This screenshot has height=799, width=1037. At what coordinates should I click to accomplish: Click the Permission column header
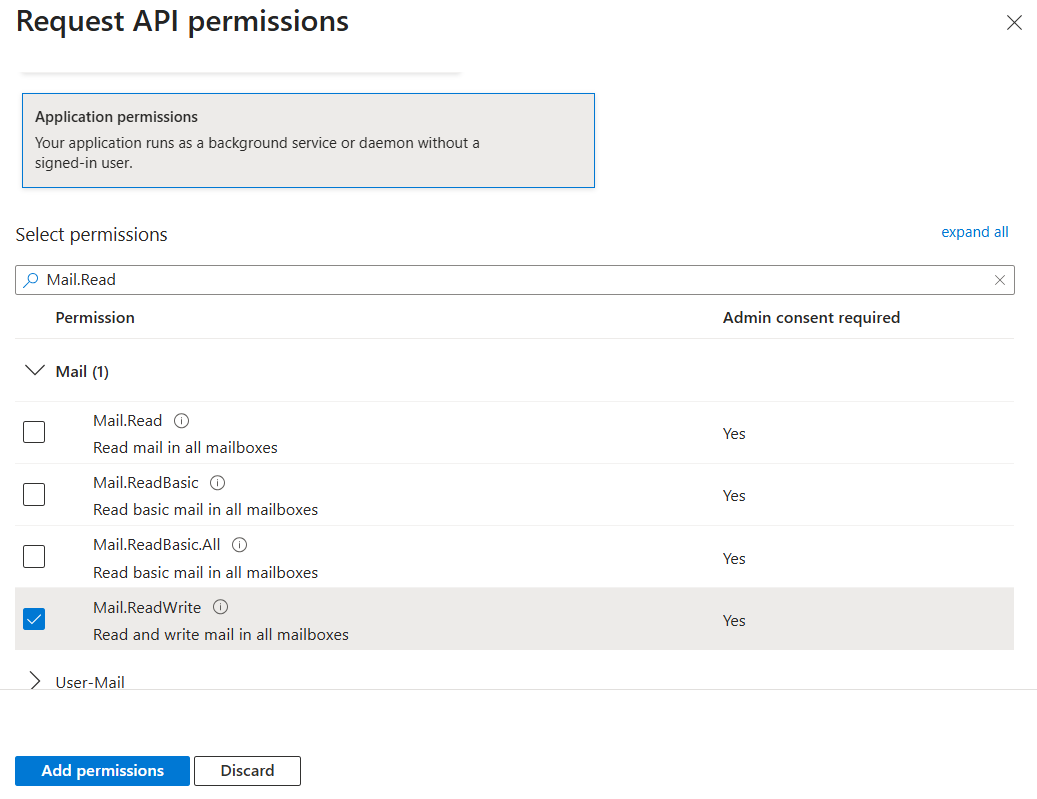(x=95, y=317)
